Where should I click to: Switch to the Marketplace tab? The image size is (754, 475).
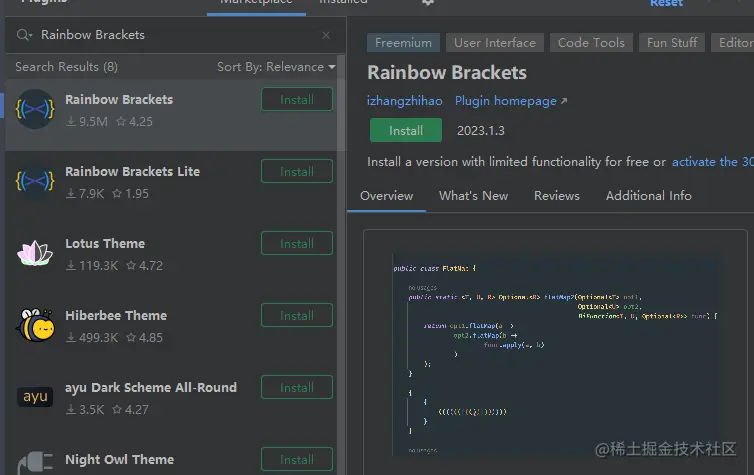(x=256, y=3)
